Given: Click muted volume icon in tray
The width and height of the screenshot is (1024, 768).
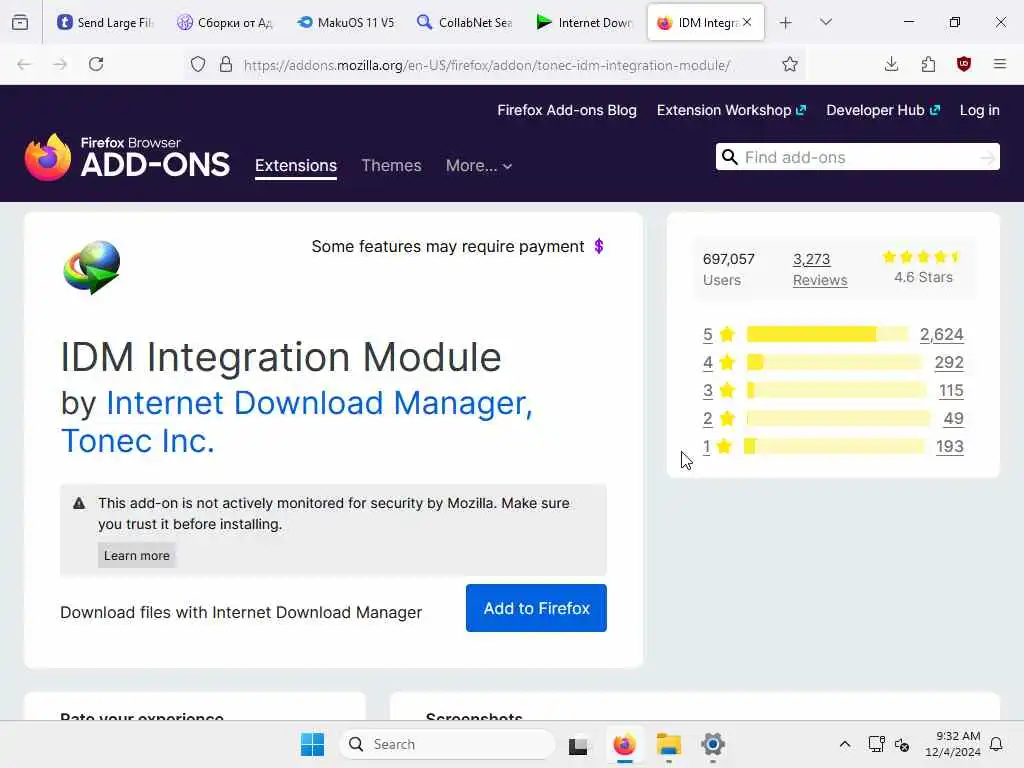Looking at the screenshot, I should [902, 744].
